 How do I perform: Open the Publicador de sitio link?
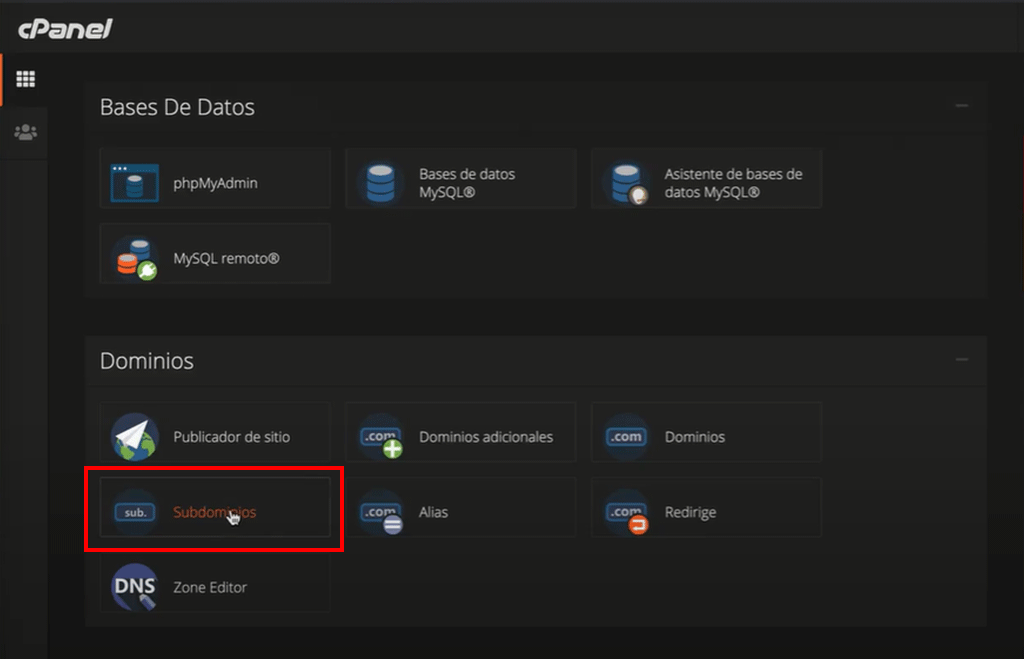[x=232, y=437]
